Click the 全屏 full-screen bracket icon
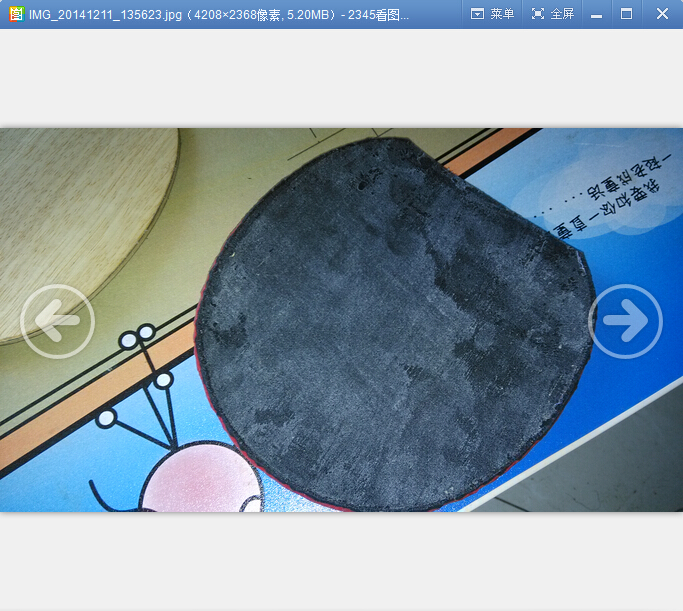683x611 pixels. [x=538, y=14]
